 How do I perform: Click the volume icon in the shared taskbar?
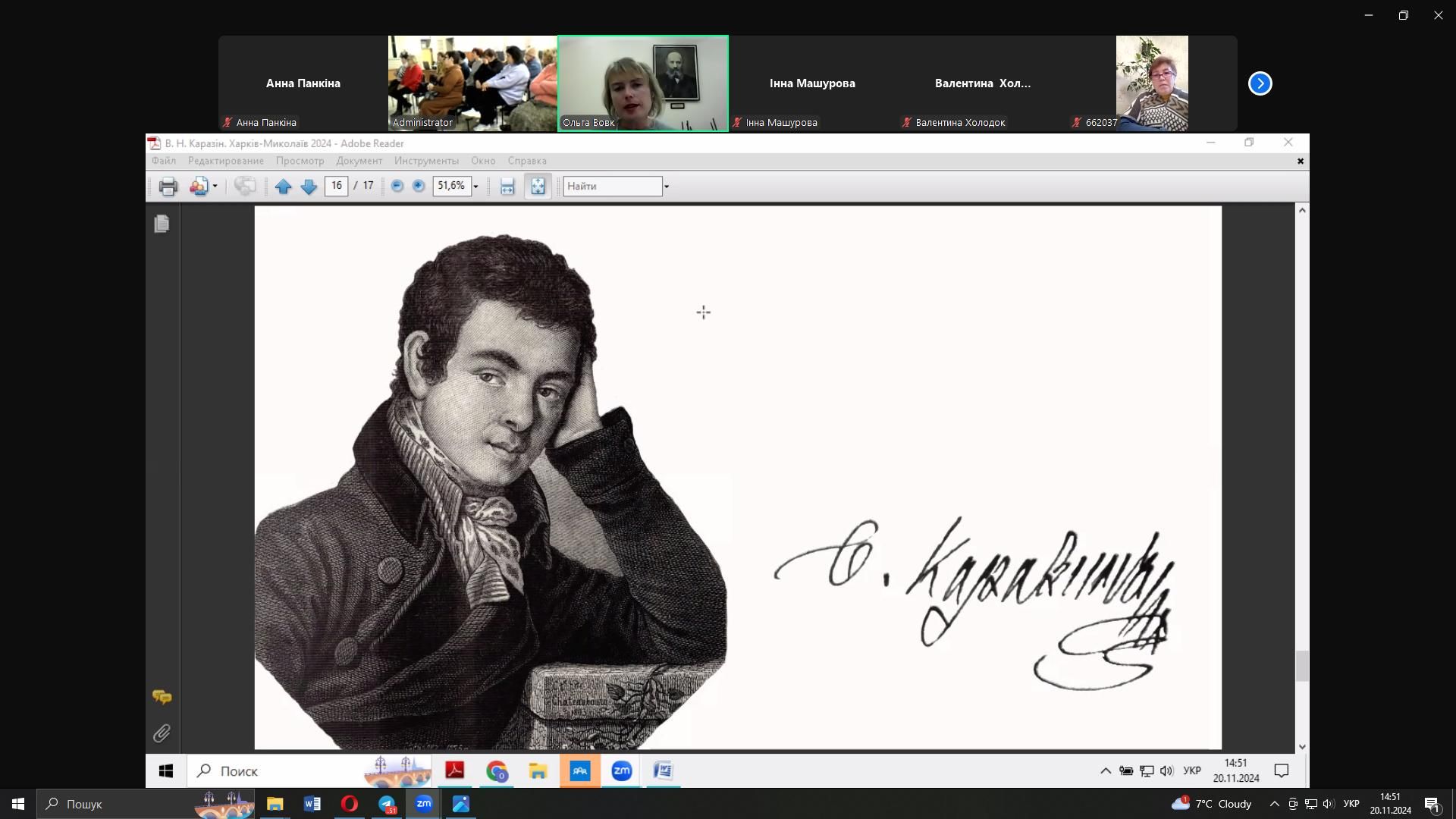tap(1166, 771)
